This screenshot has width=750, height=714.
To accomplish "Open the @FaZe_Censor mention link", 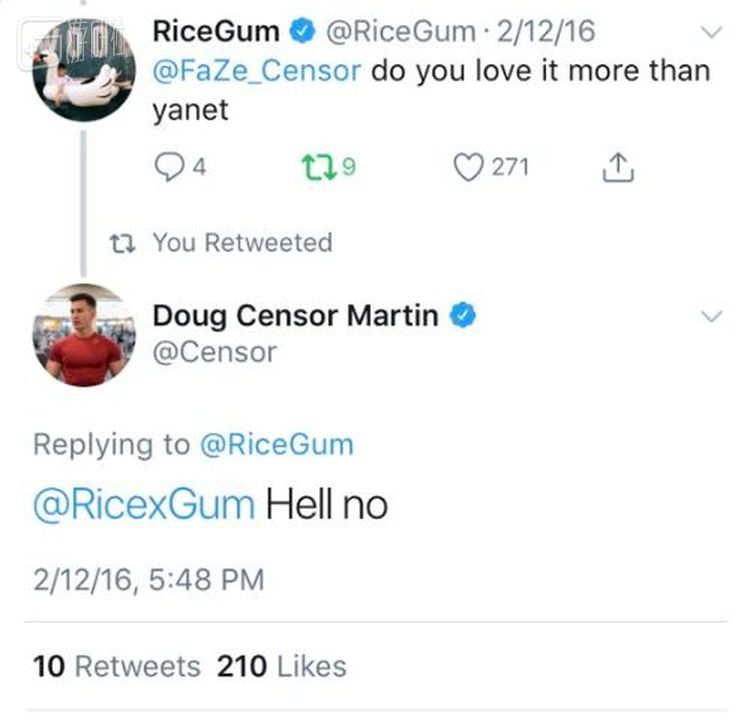I will [x=257, y=71].
